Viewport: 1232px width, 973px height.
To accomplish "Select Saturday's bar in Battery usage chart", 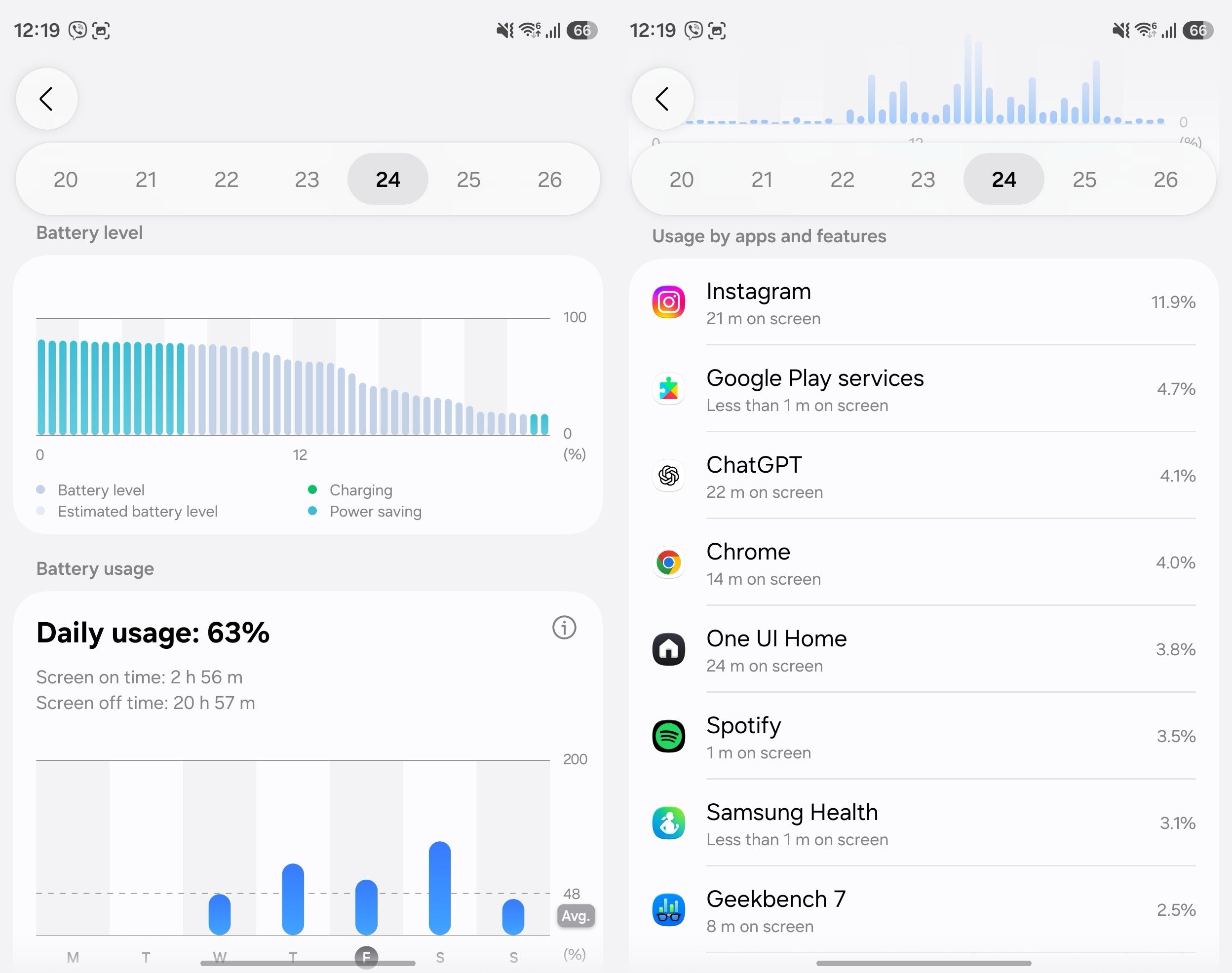I will click(x=440, y=888).
